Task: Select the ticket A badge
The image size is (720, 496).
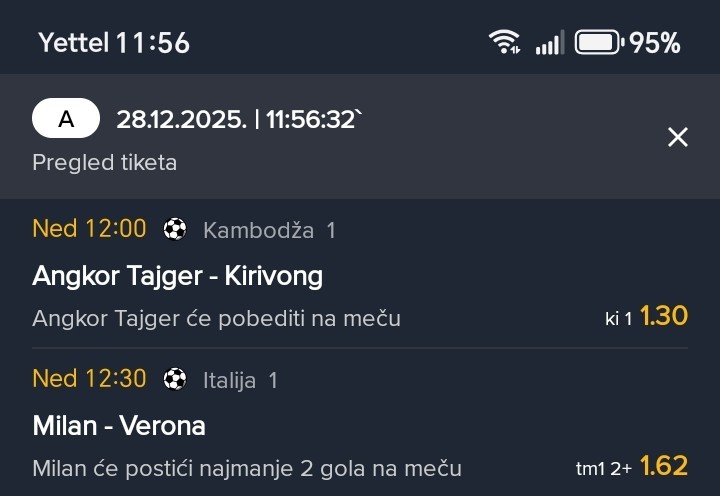Action: pyautogui.click(x=66, y=120)
